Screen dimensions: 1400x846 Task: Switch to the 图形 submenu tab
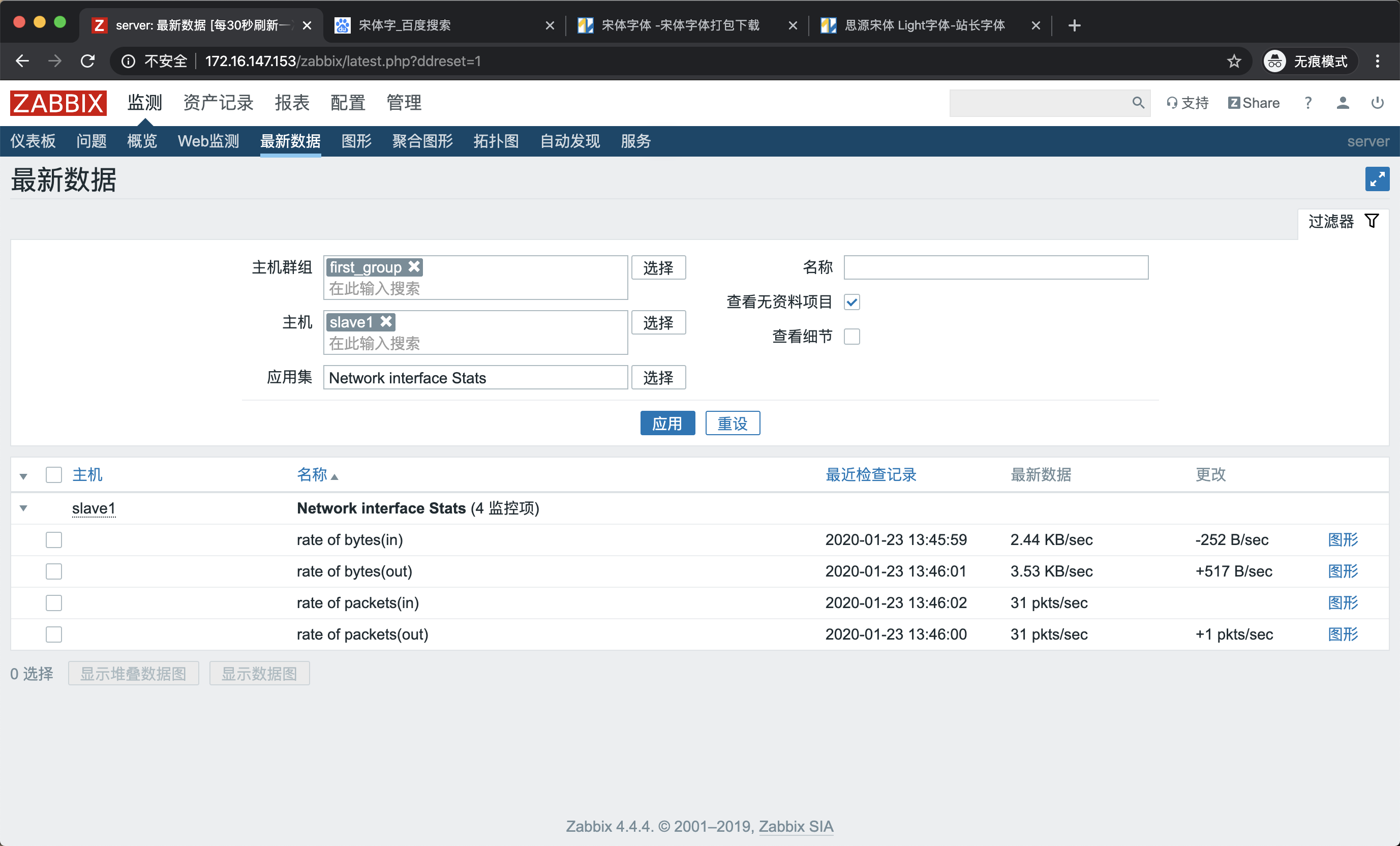[356, 141]
